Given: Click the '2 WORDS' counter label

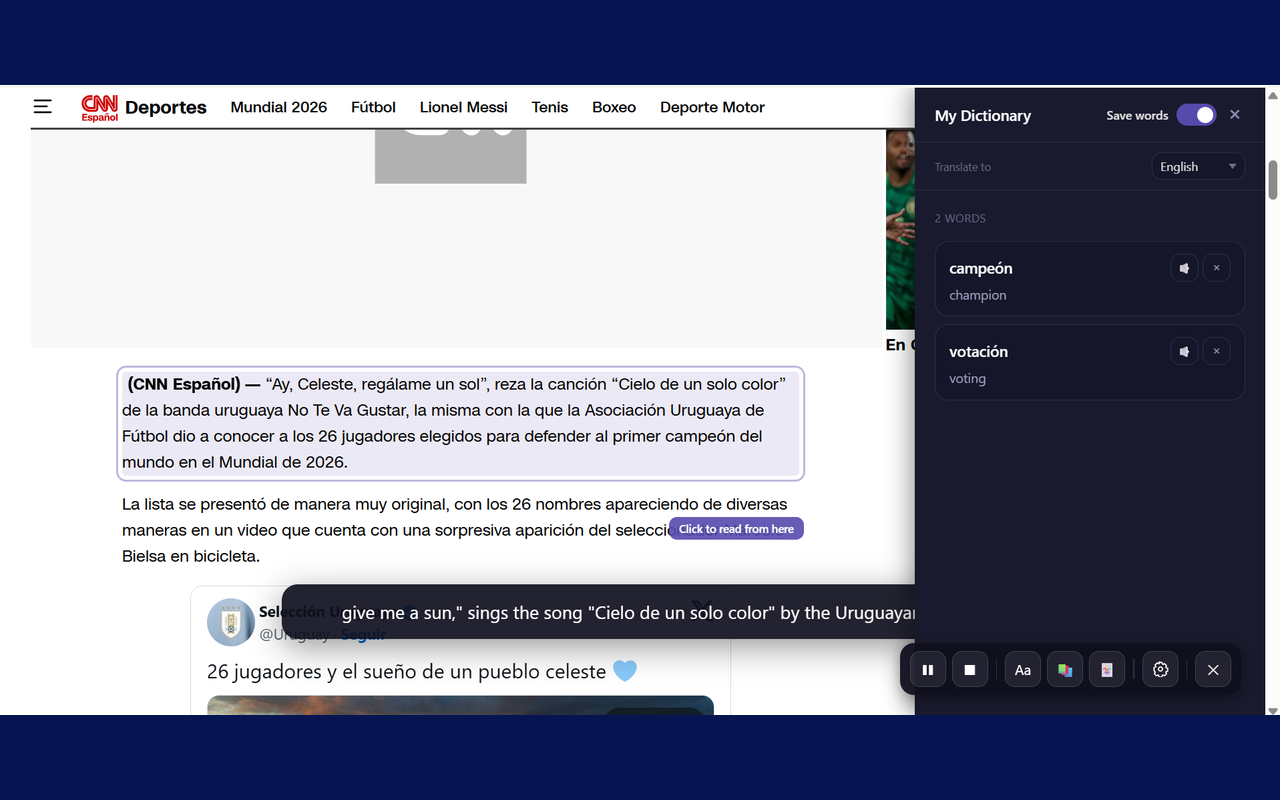Looking at the screenshot, I should pos(960,218).
